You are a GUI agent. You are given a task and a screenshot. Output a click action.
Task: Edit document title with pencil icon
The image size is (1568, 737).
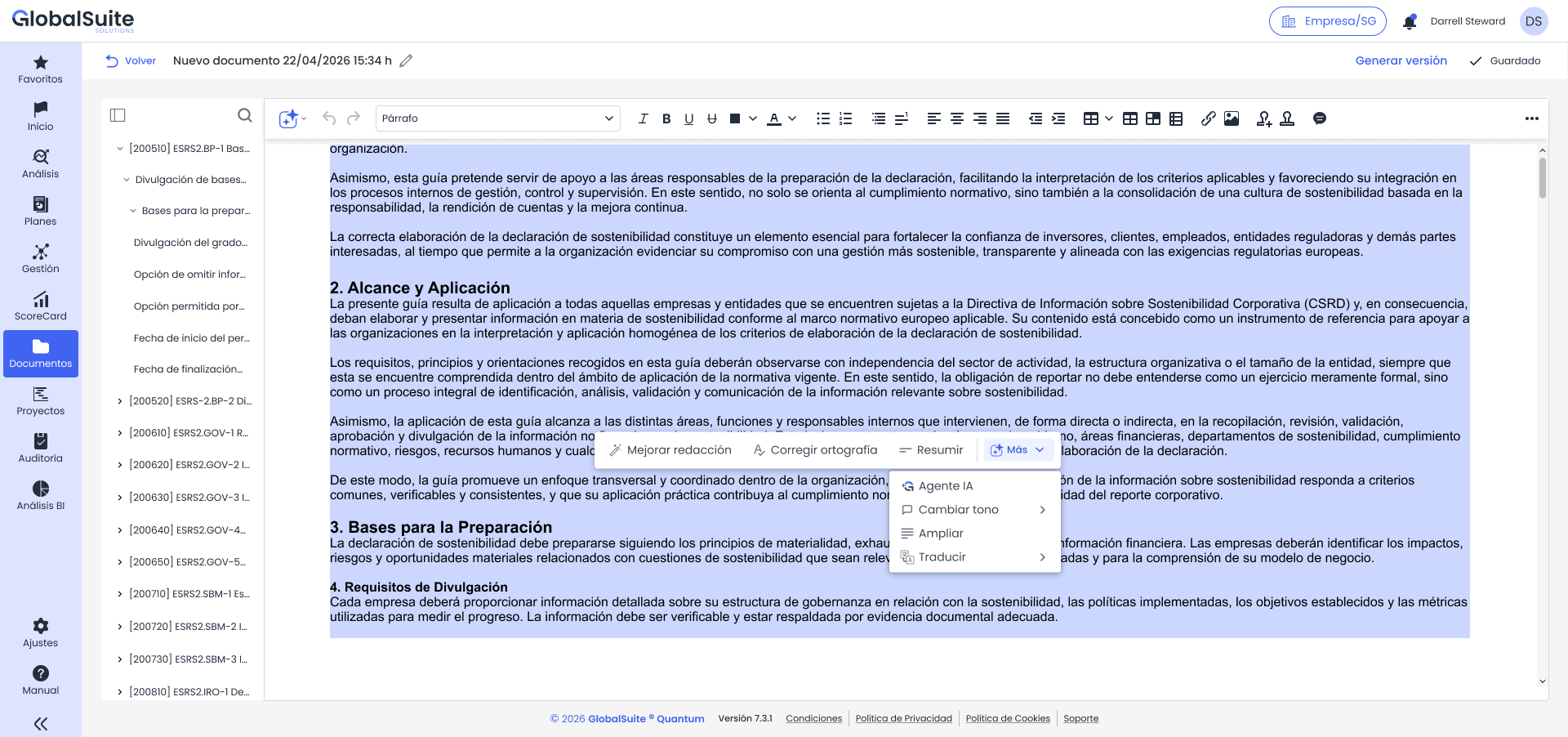(x=406, y=60)
